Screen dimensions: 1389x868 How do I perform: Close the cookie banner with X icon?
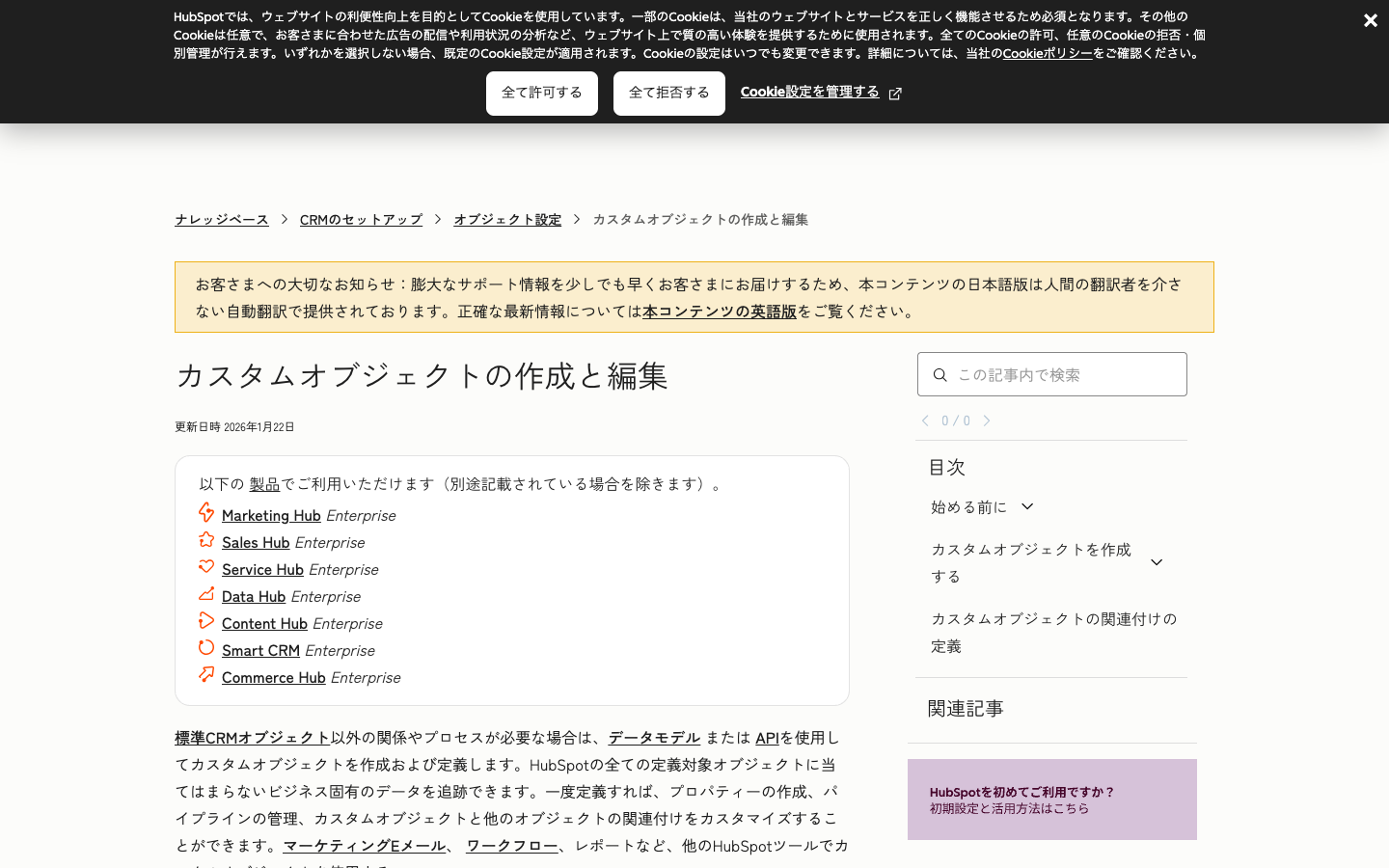[x=1370, y=20]
